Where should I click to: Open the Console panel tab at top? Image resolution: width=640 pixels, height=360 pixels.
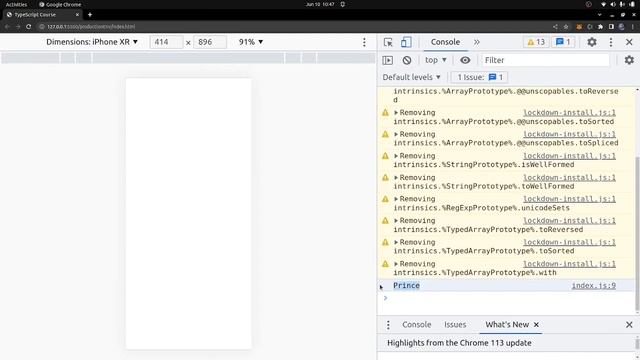(445, 42)
